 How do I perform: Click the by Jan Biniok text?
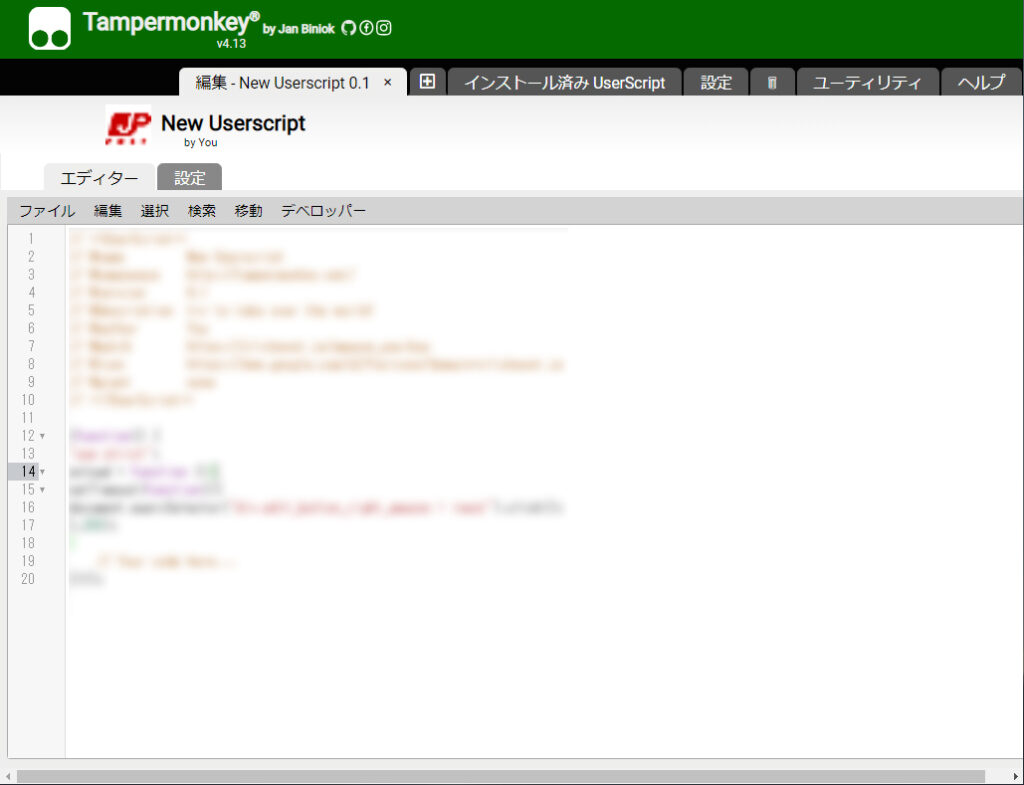click(x=298, y=29)
